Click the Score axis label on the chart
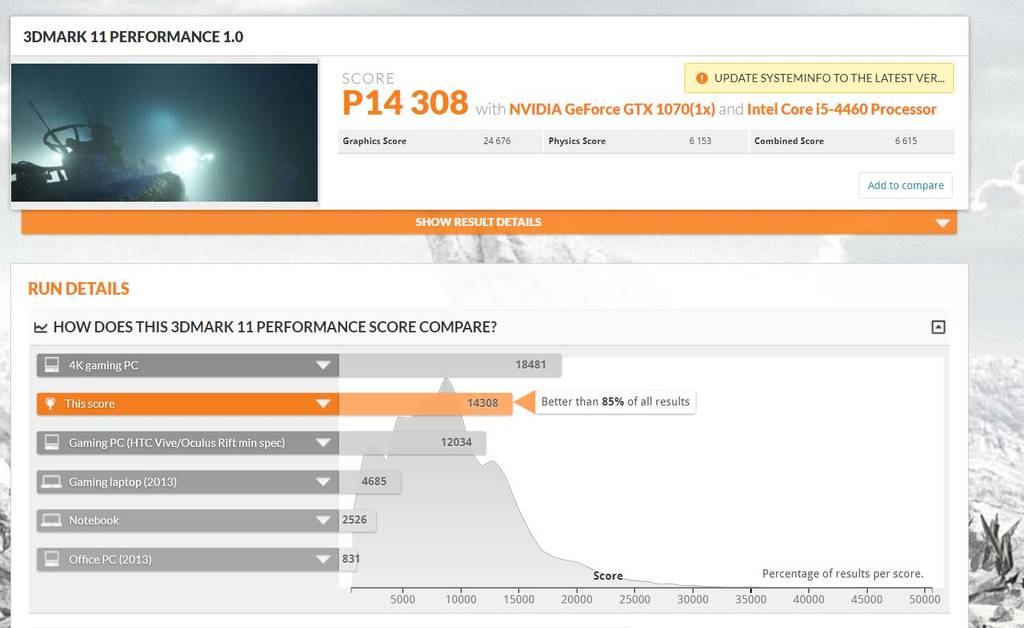This screenshot has width=1024, height=628. pos(608,576)
